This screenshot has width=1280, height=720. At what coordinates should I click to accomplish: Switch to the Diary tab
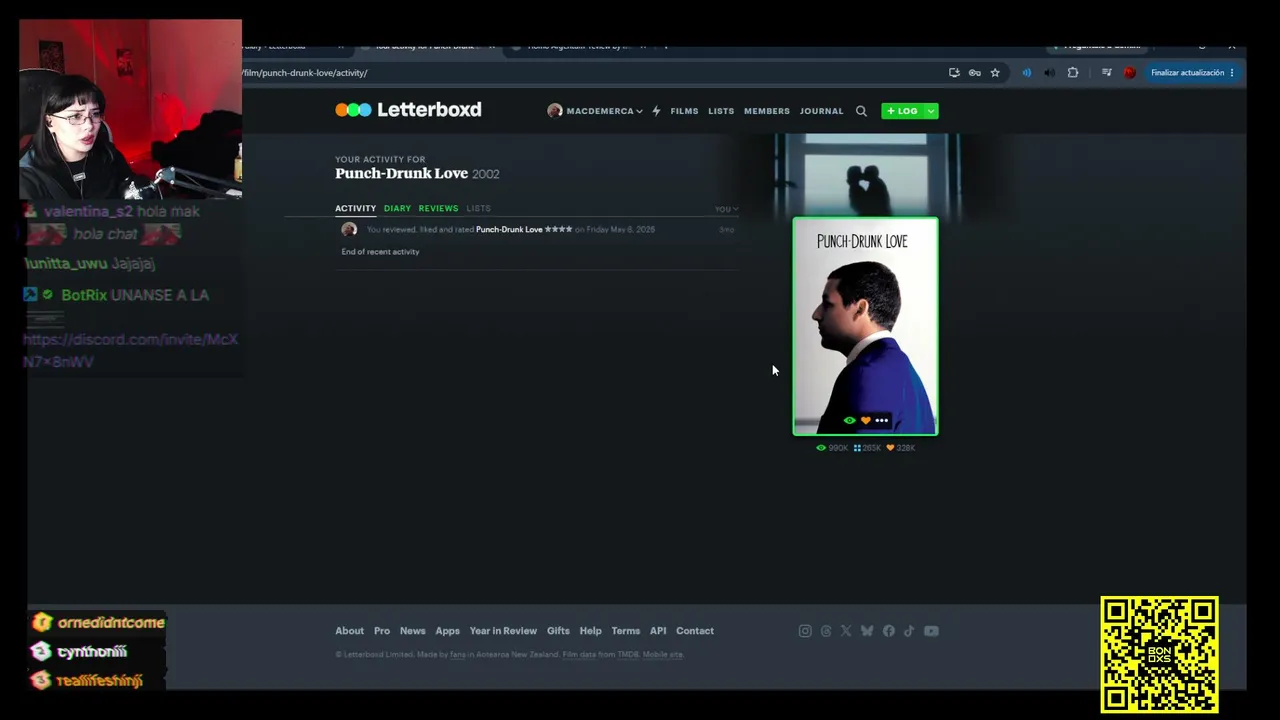[x=397, y=208]
